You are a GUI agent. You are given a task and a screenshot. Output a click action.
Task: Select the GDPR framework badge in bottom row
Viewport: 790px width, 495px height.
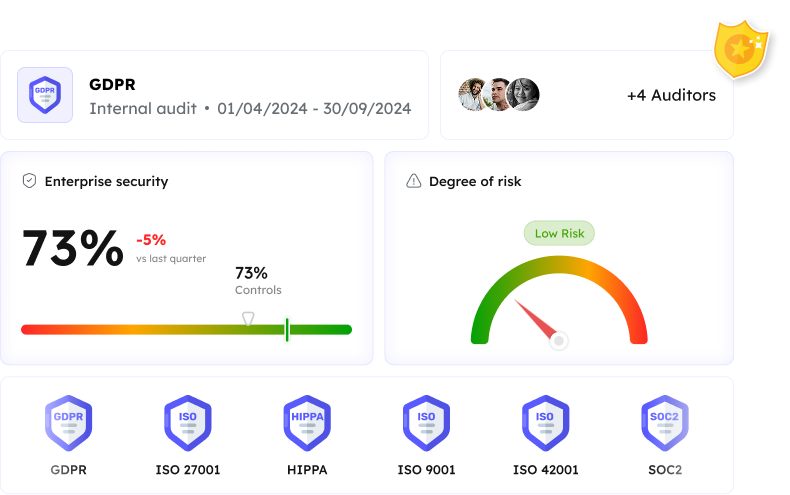[69, 423]
